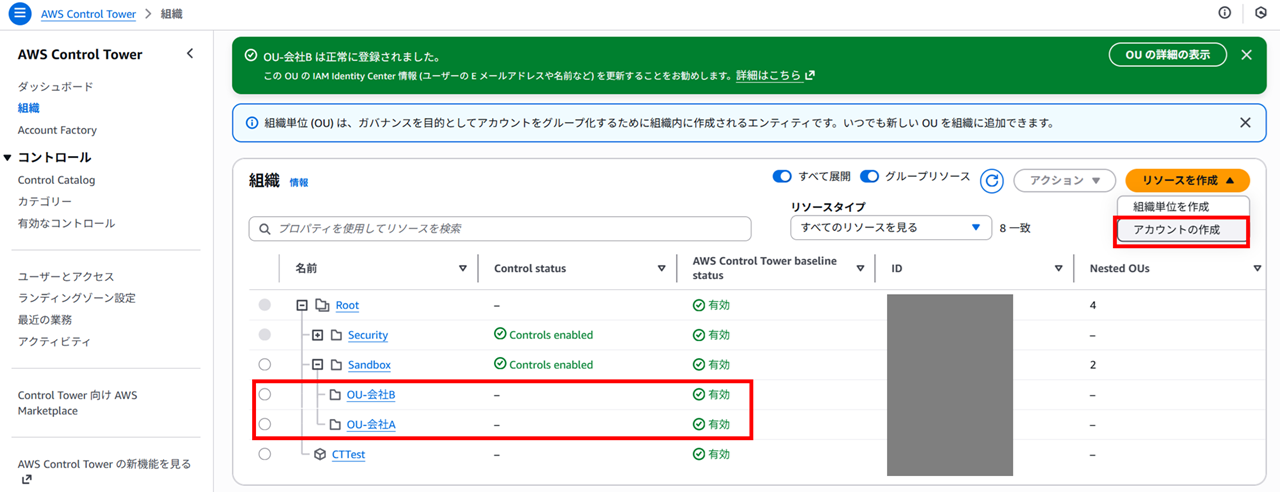Click the 有効 check icon in CTTest row
Screen dimensions: 1280x492
click(699, 454)
